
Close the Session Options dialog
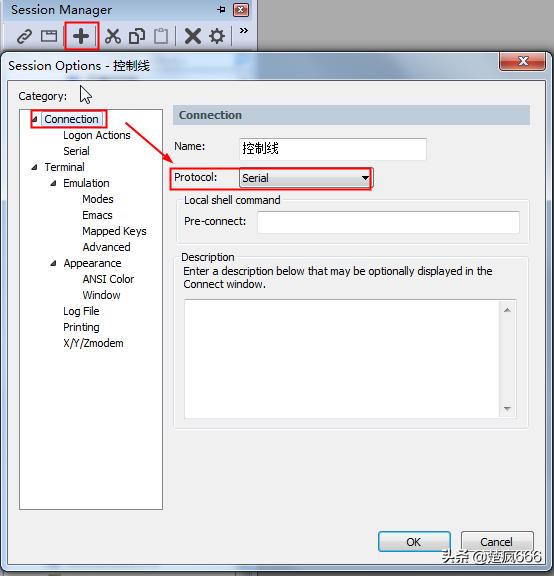522,61
